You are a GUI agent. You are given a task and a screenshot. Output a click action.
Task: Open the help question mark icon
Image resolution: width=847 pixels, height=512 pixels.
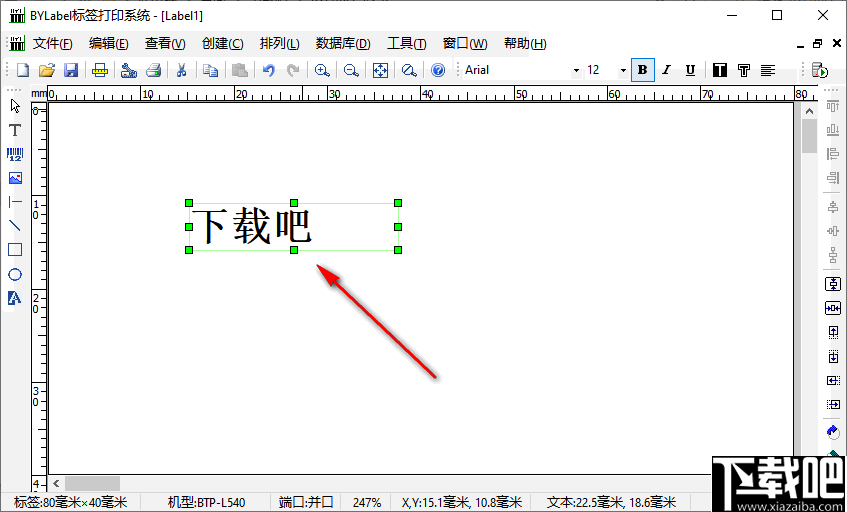438,70
